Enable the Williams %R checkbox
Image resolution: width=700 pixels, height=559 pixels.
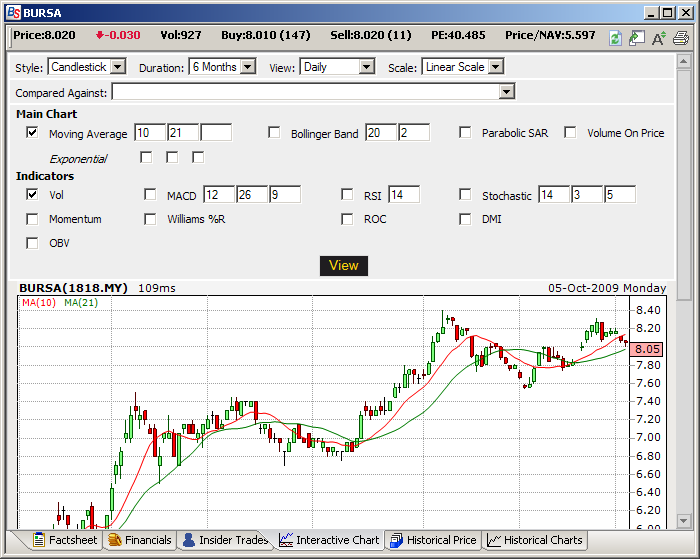click(150, 219)
